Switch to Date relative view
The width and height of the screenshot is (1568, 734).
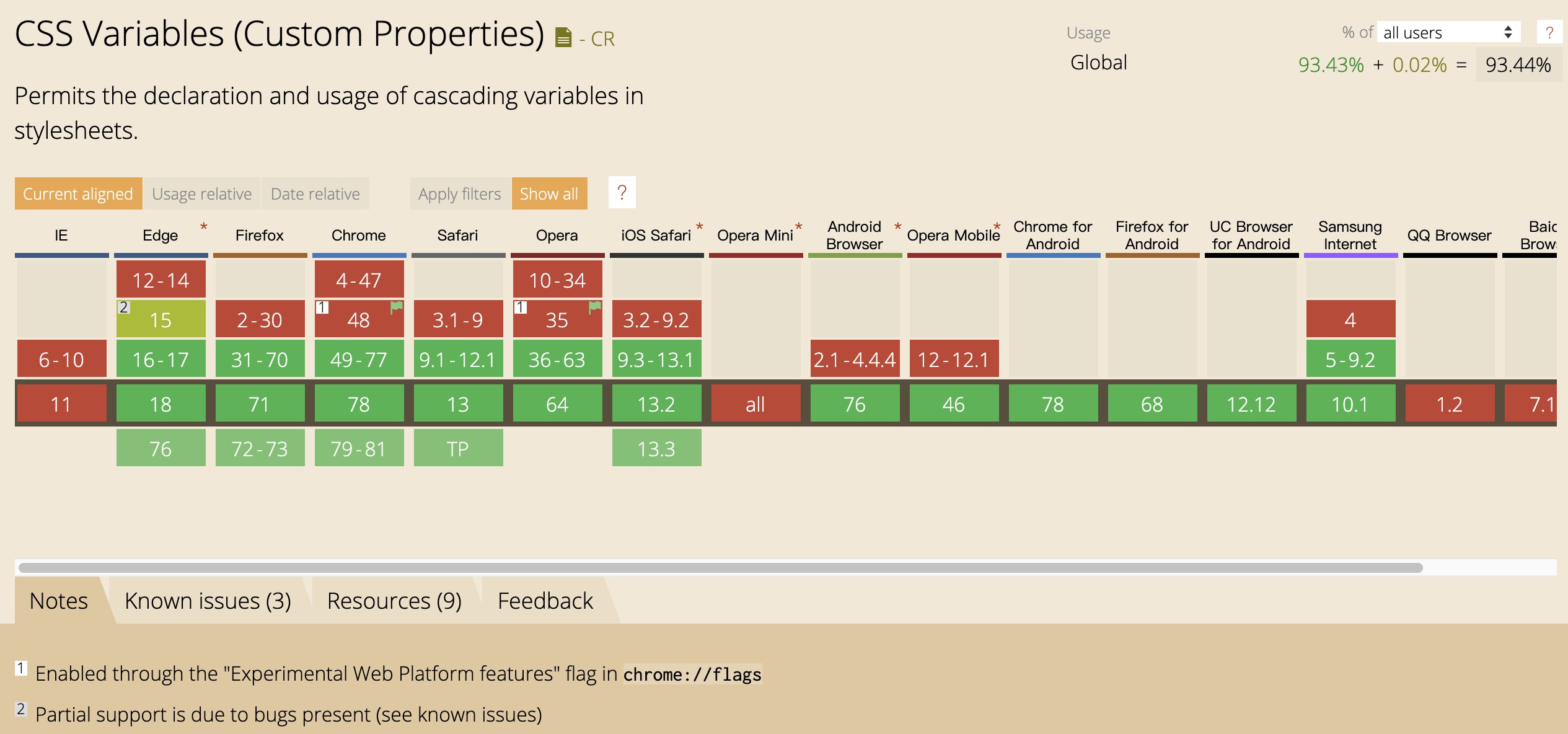point(315,194)
